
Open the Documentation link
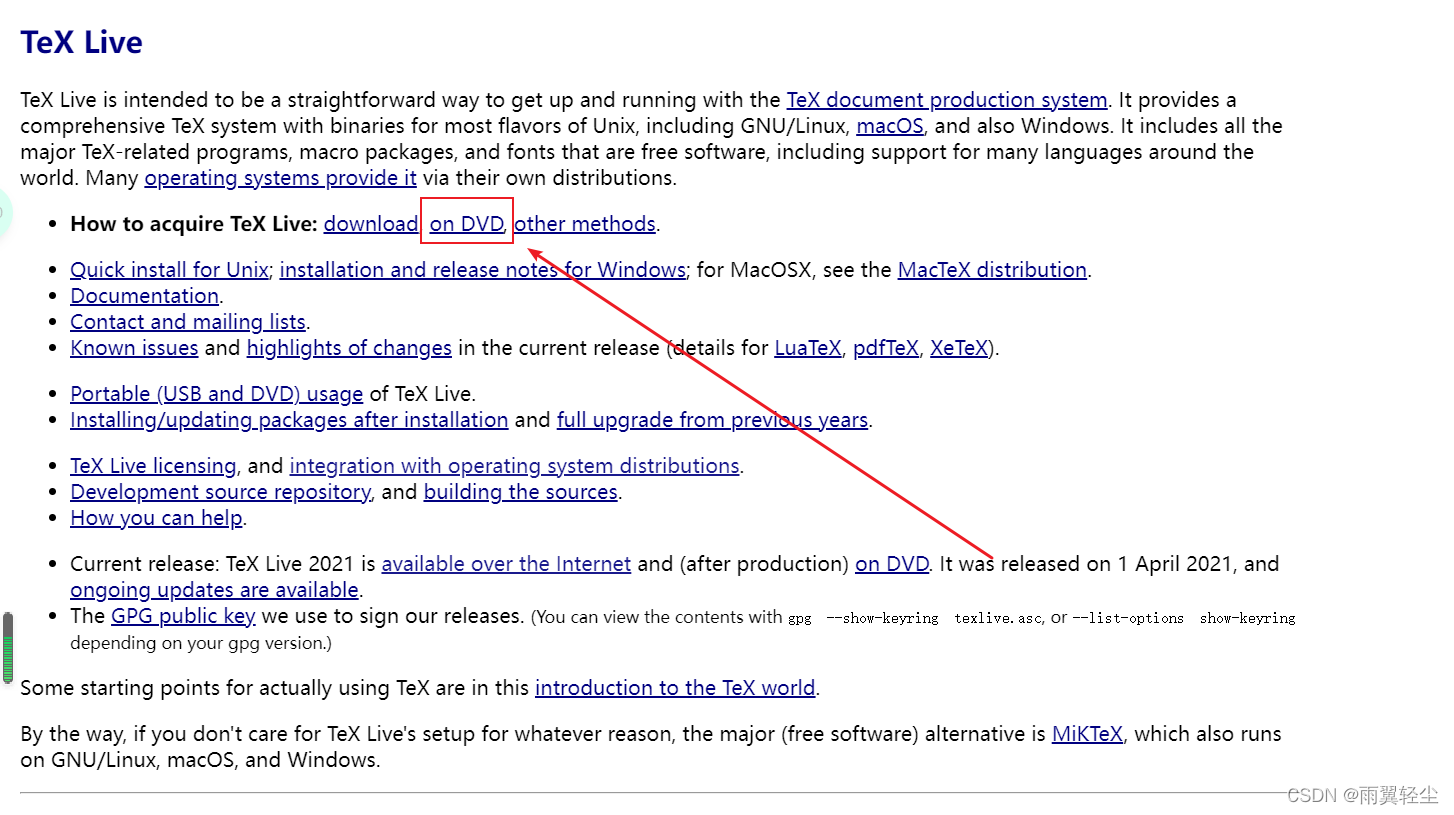point(144,296)
